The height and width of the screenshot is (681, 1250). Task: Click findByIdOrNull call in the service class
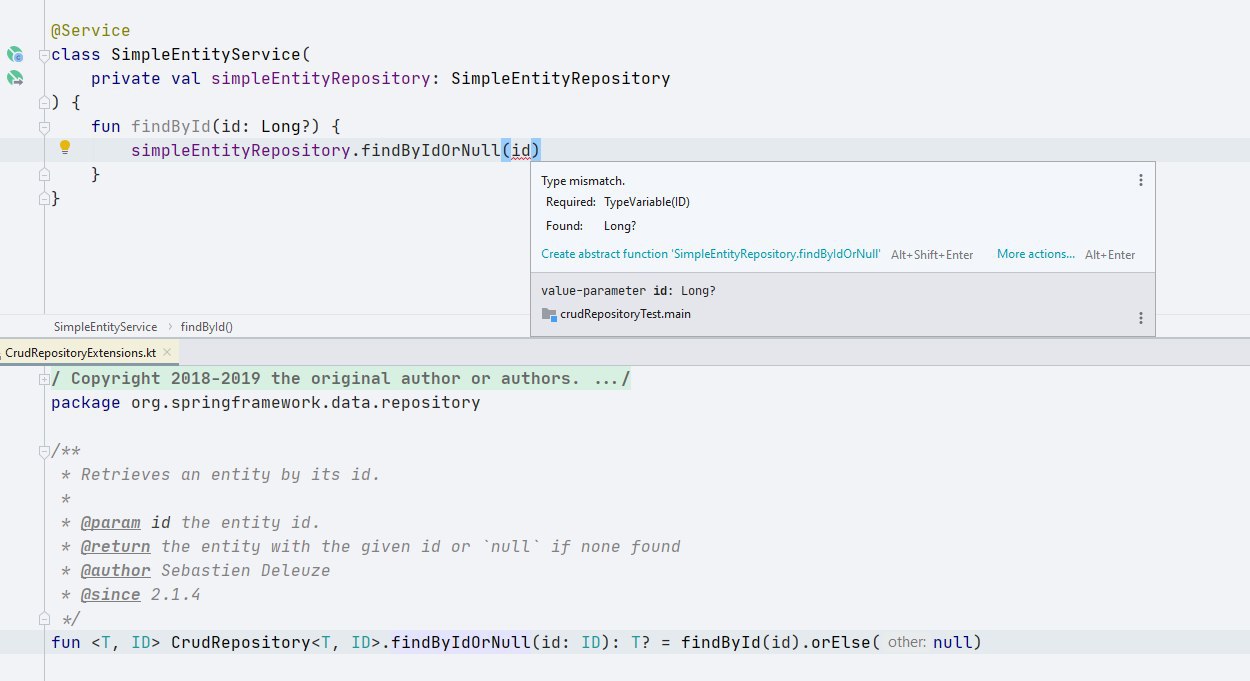(x=431, y=151)
